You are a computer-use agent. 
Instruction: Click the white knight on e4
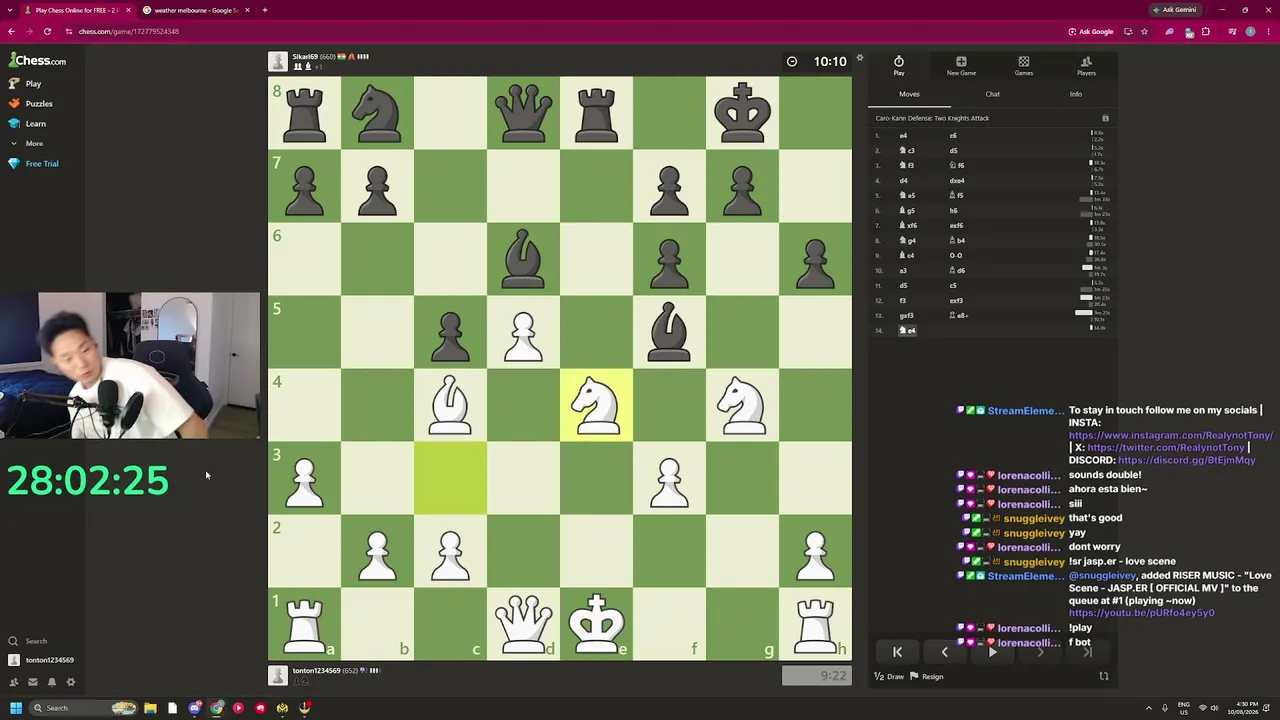pos(596,405)
